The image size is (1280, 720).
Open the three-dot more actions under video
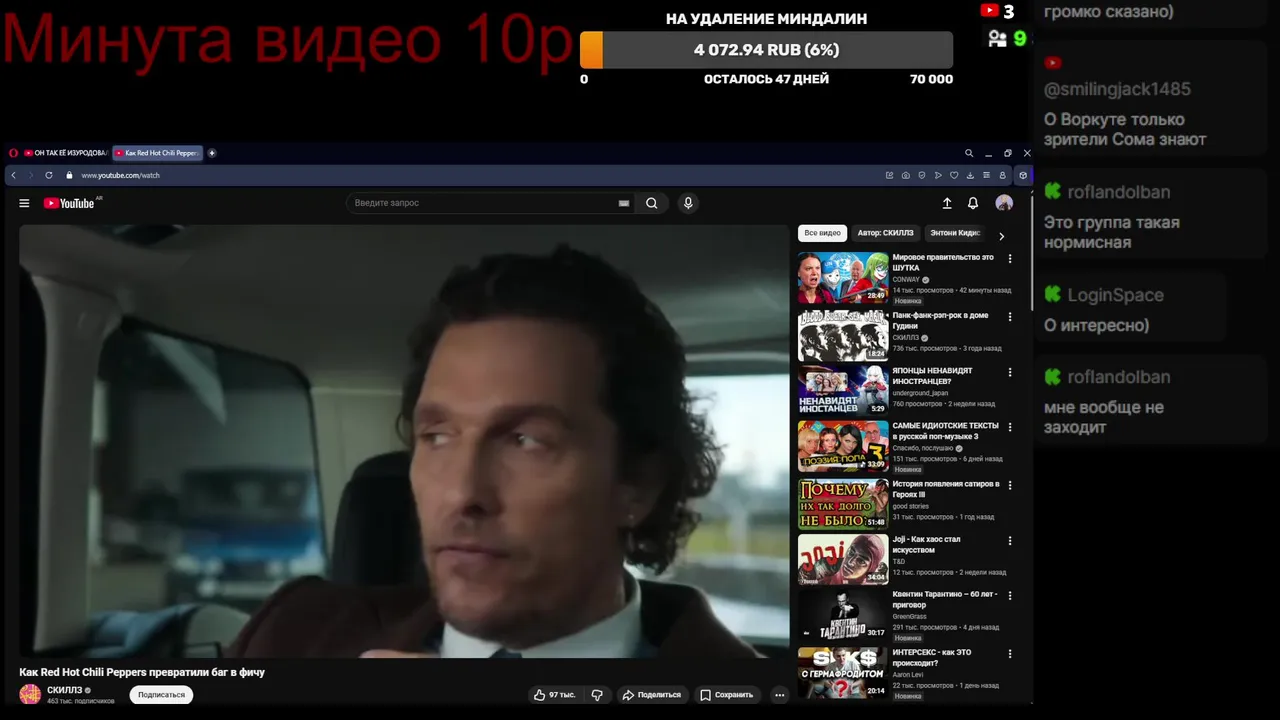tap(780, 695)
